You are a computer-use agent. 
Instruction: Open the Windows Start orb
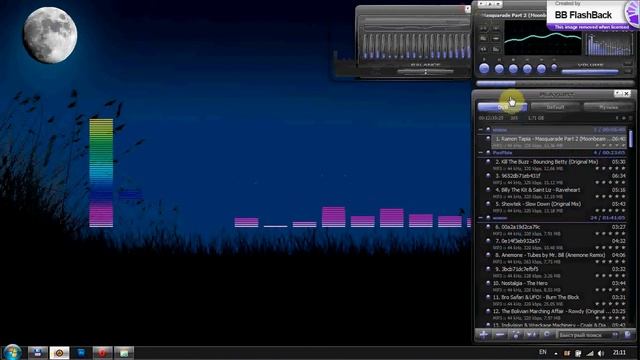pyautogui.click(x=12, y=353)
